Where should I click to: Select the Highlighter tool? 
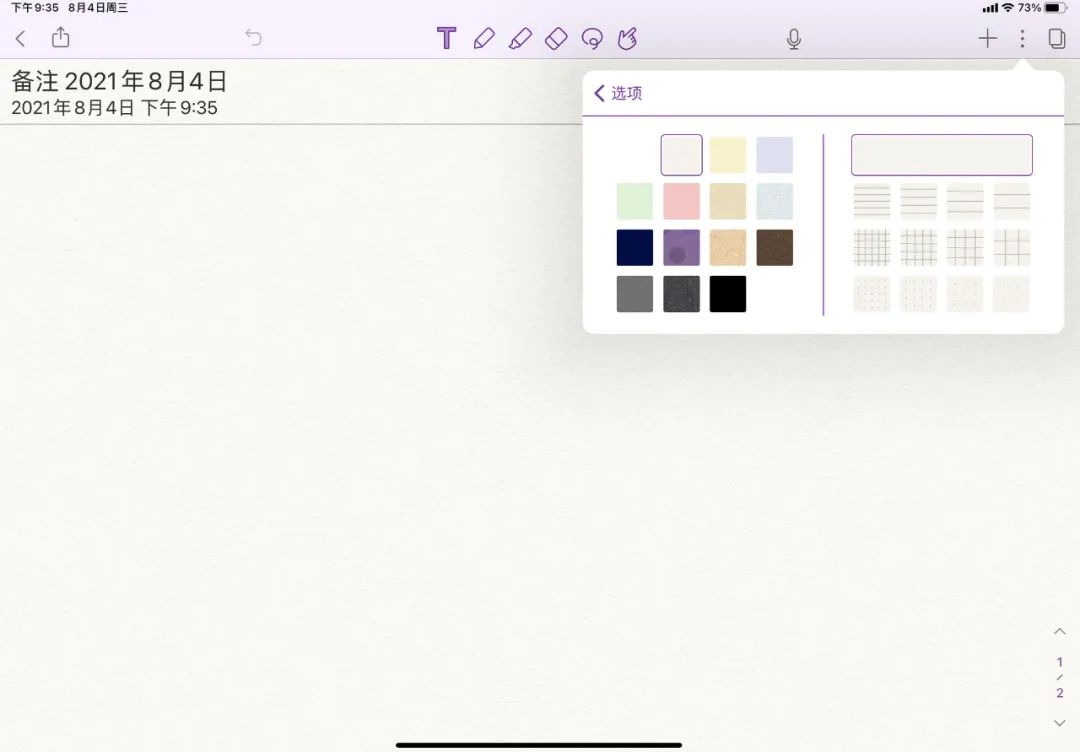tap(520, 39)
